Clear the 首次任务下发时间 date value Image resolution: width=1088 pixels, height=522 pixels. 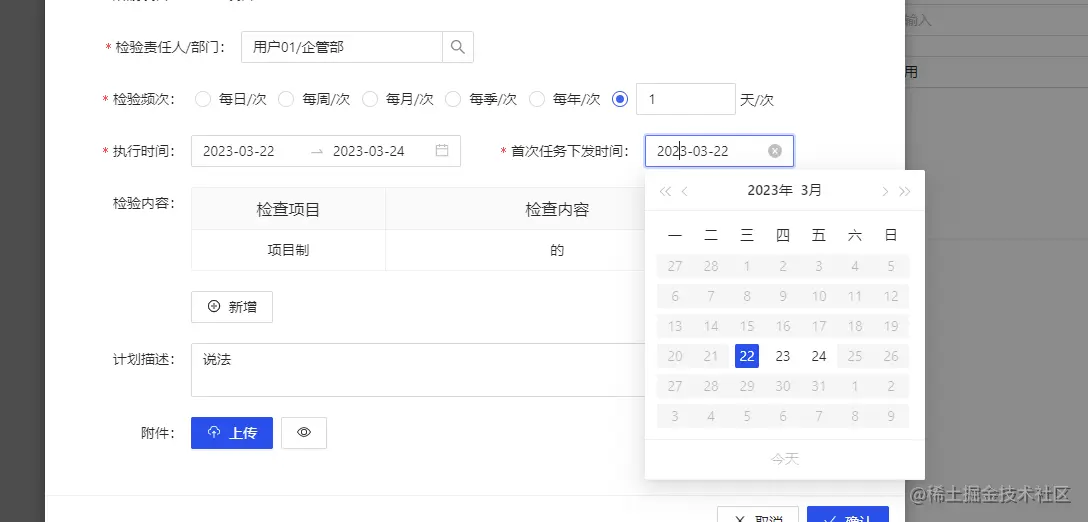click(x=775, y=151)
